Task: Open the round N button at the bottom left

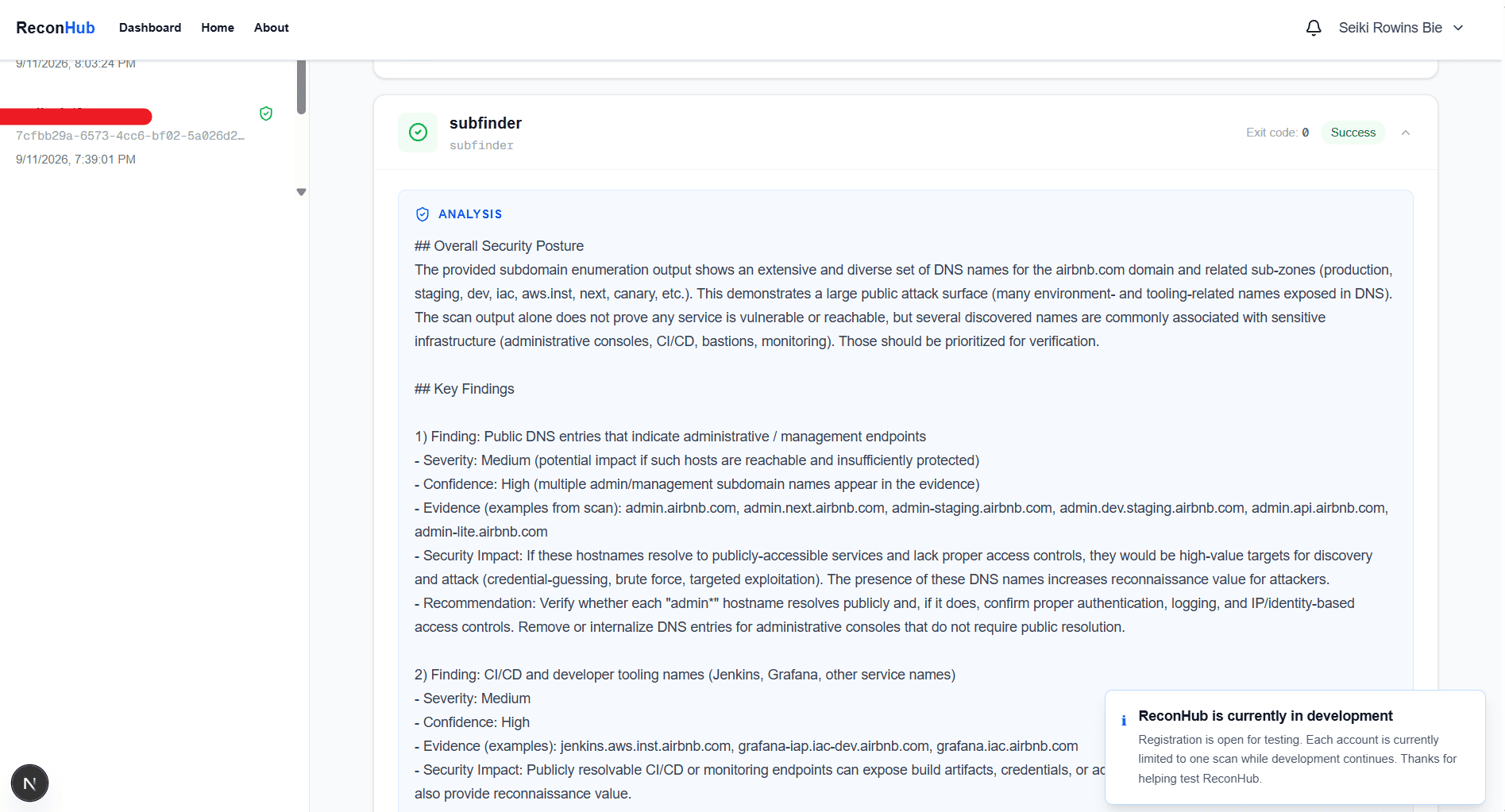Action: pyautogui.click(x=29, y=783)
